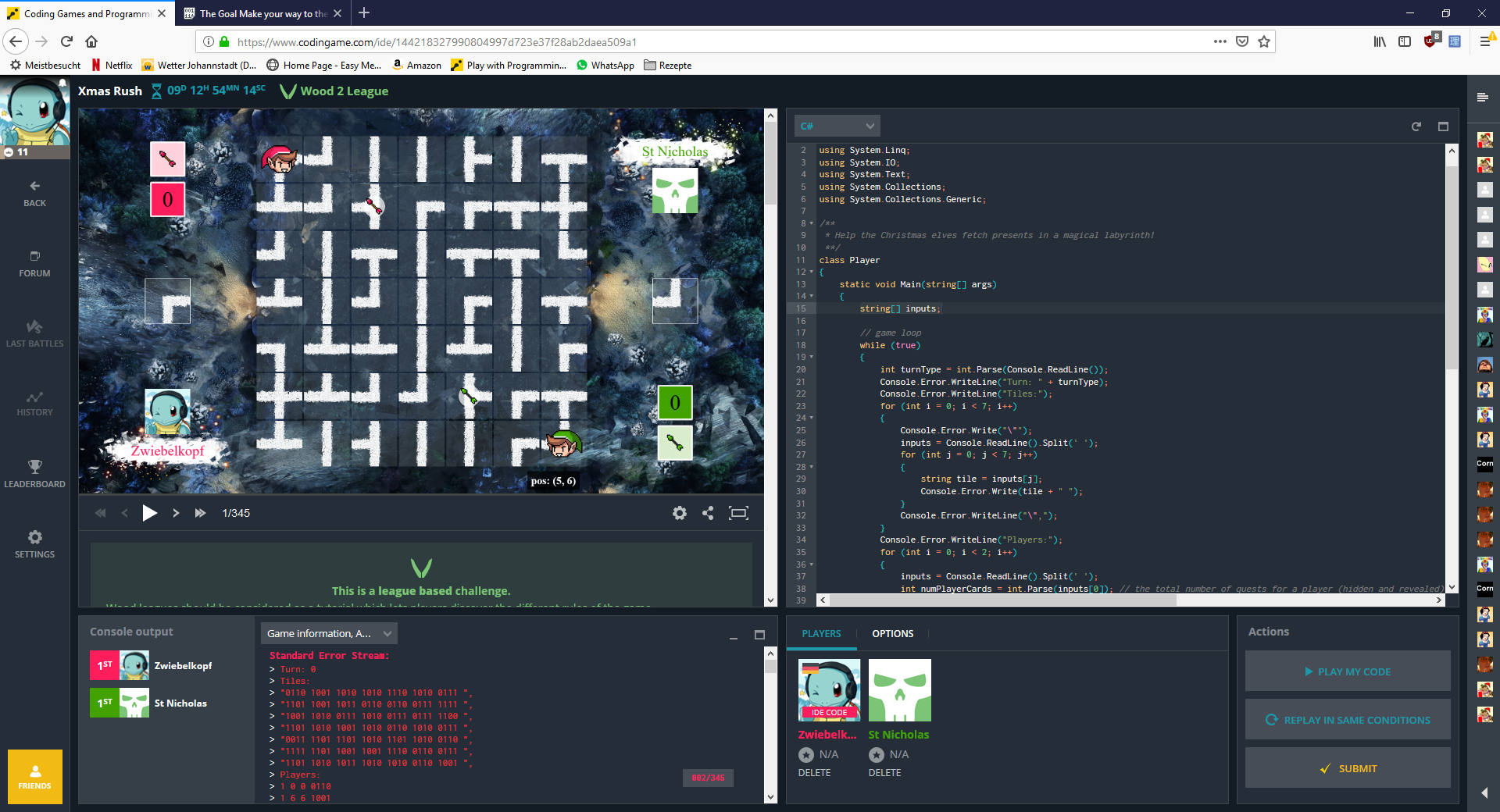Bookmark this page with the star icon

point(1264,41)
